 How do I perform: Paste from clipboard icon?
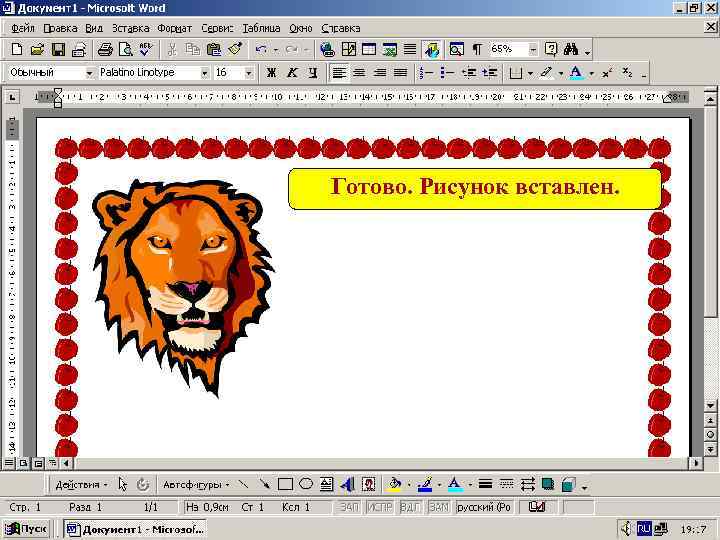click(214, 49)
